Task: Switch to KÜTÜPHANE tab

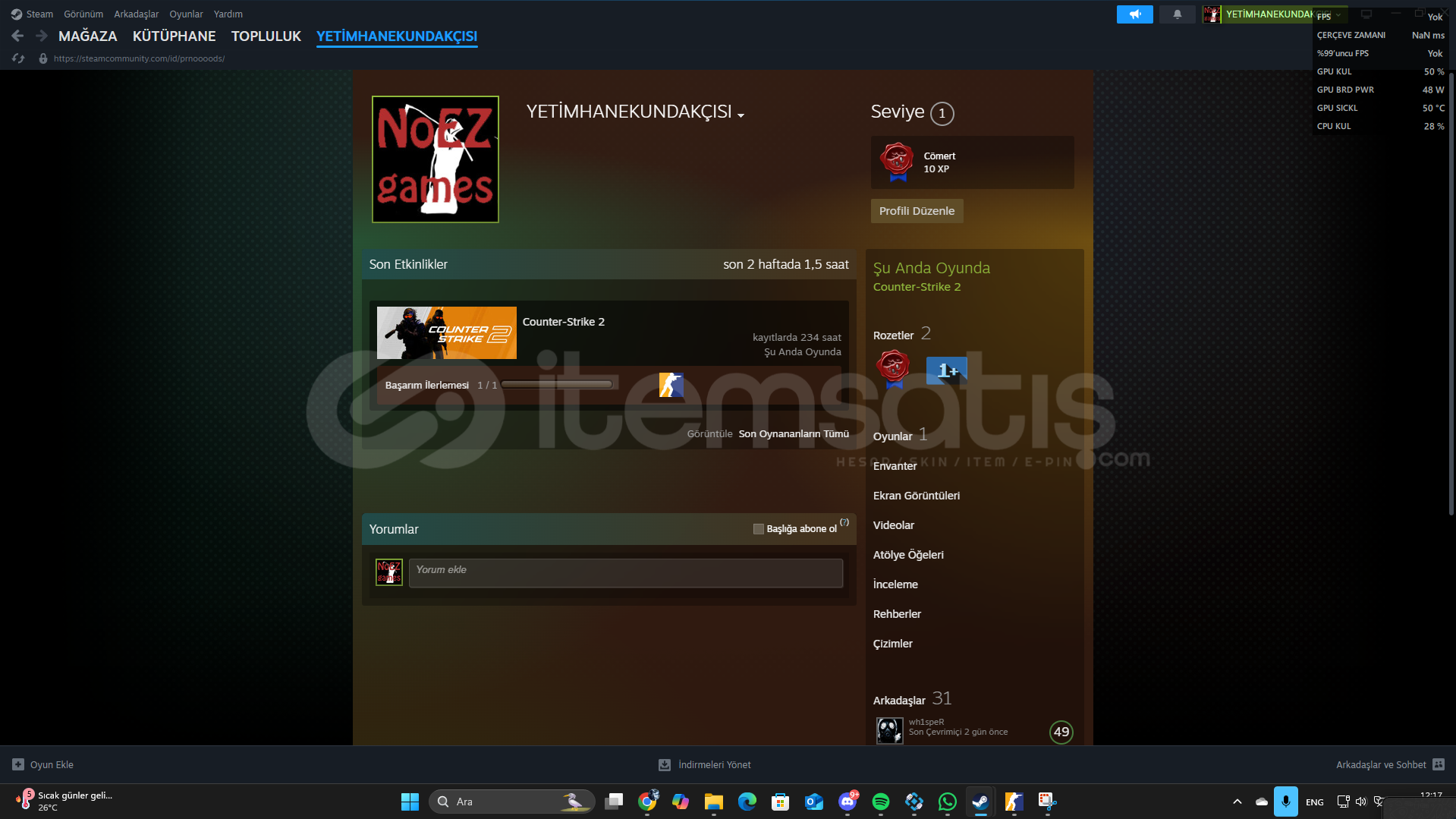Action: click(x=175, y=36)
